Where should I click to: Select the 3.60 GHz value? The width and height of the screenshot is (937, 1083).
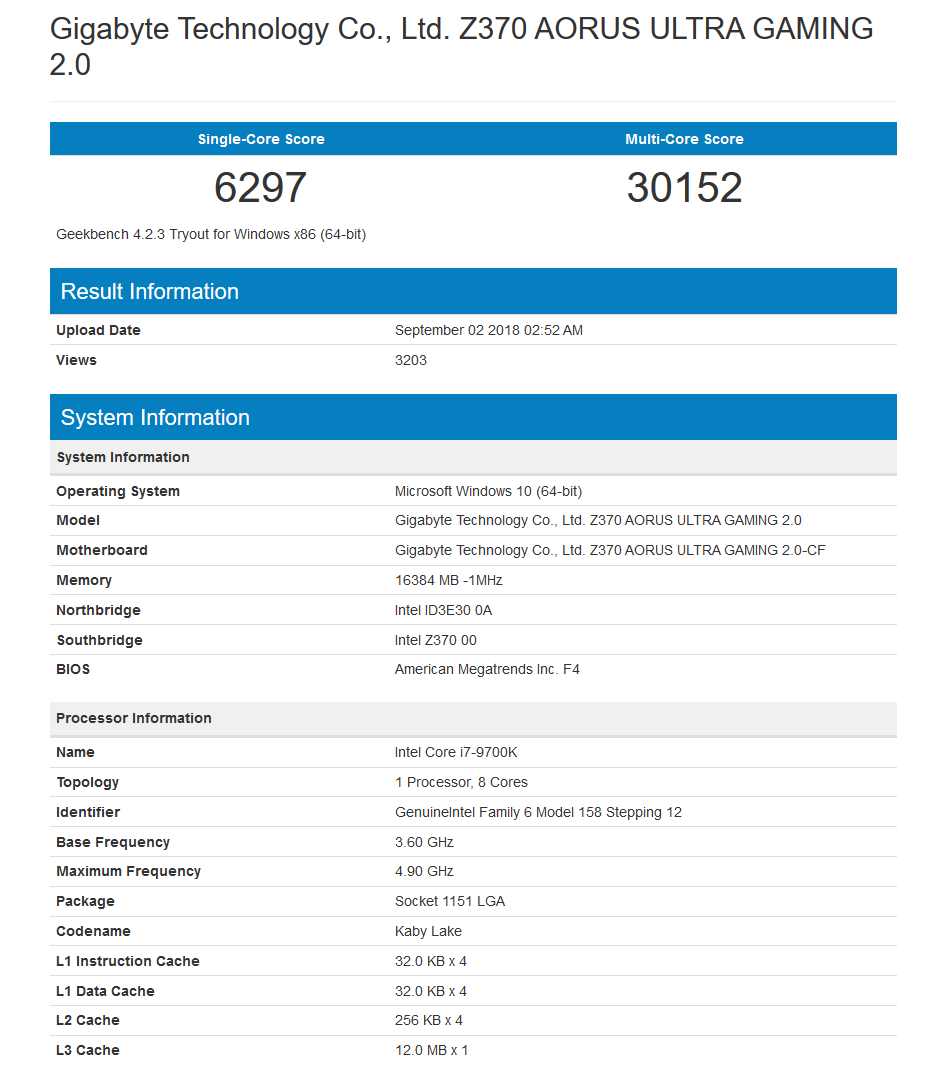point(424,842)
